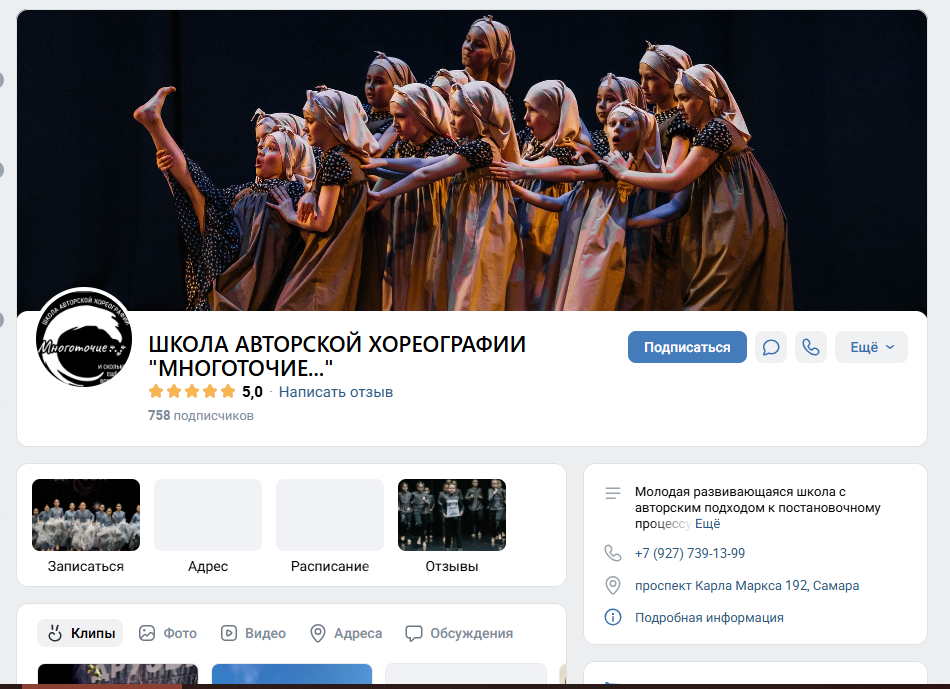The width and height of the screenshot is (950, 689).
Task: Switch to the Обсуждения tab
Action: pos(459,633)
